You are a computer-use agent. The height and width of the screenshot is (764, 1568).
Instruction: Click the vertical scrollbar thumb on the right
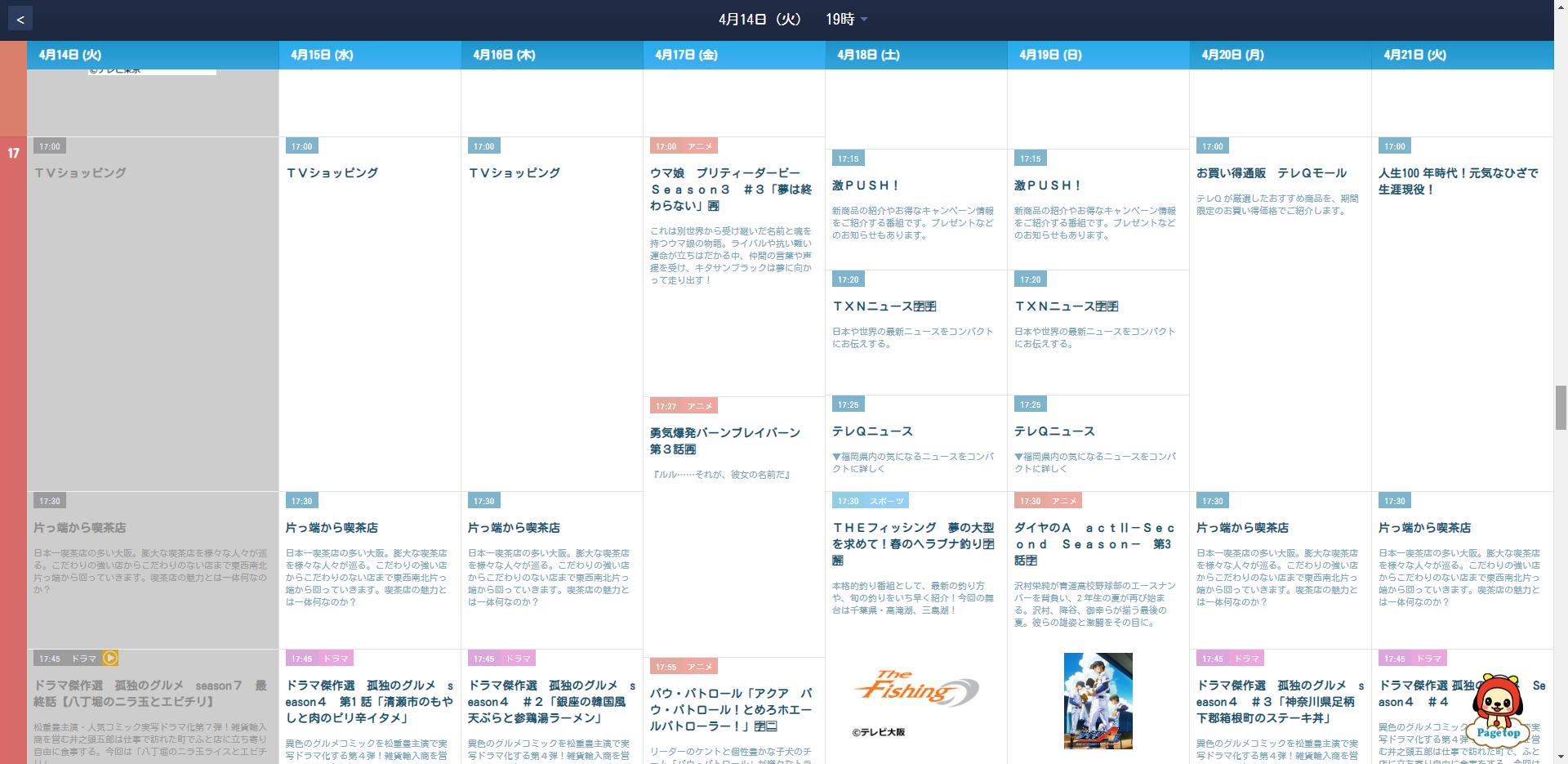point(1561,407)
